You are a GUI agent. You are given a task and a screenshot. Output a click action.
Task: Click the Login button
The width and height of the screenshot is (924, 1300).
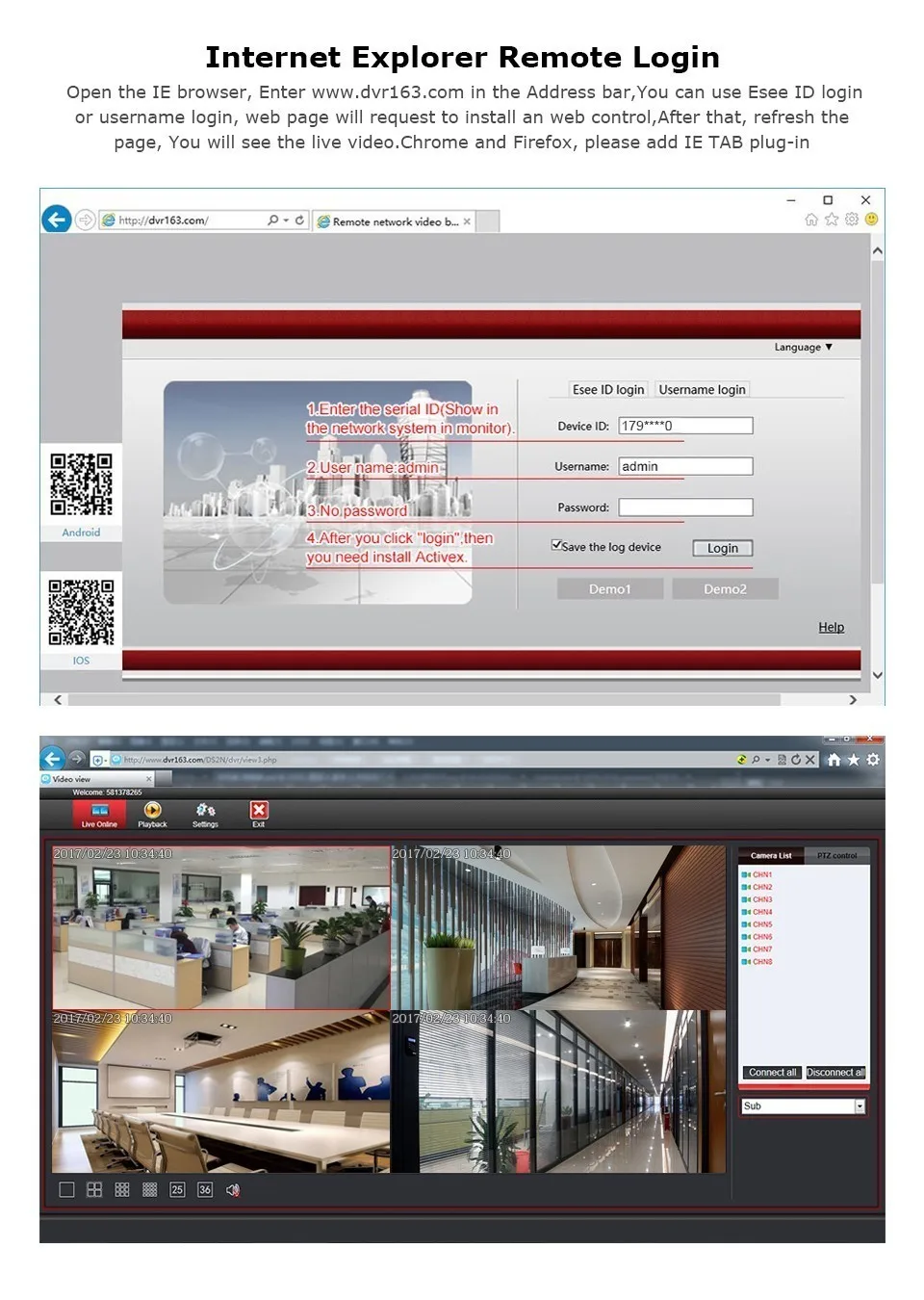point(723,548)
